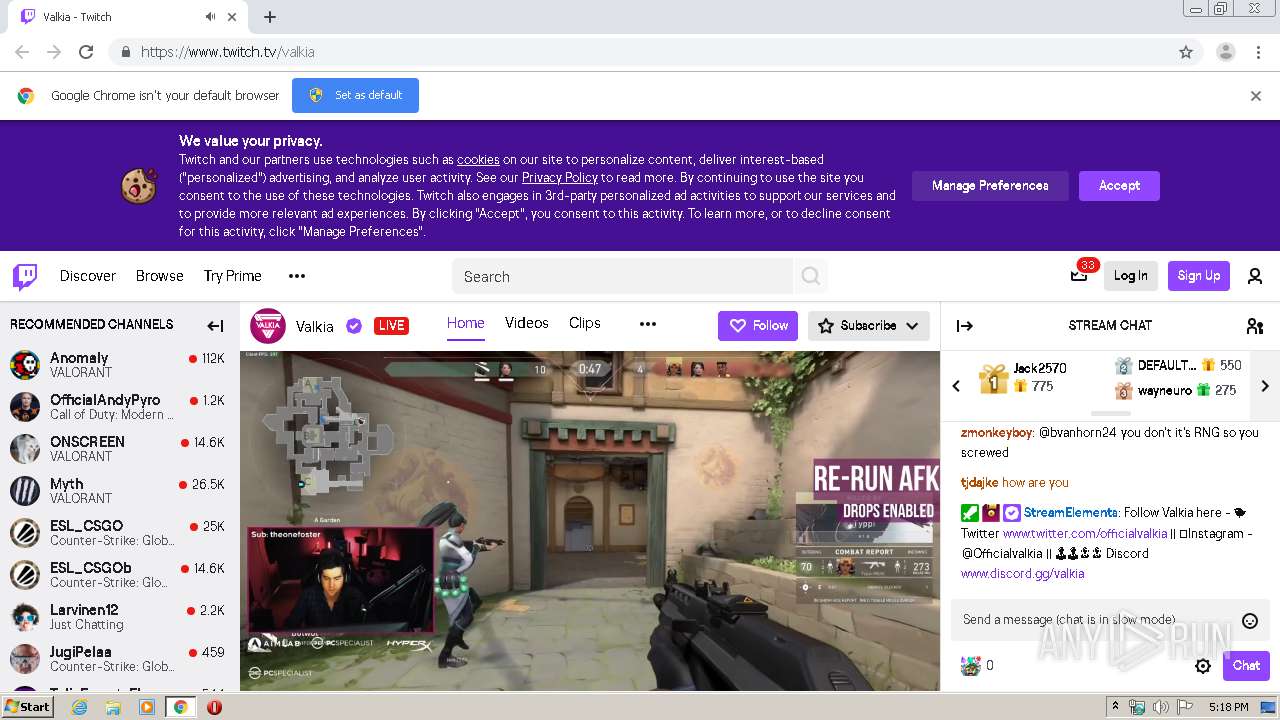This screenshot has height=720, width=1280.
Task: Open the media player taskbar icon
Action: 147,707
